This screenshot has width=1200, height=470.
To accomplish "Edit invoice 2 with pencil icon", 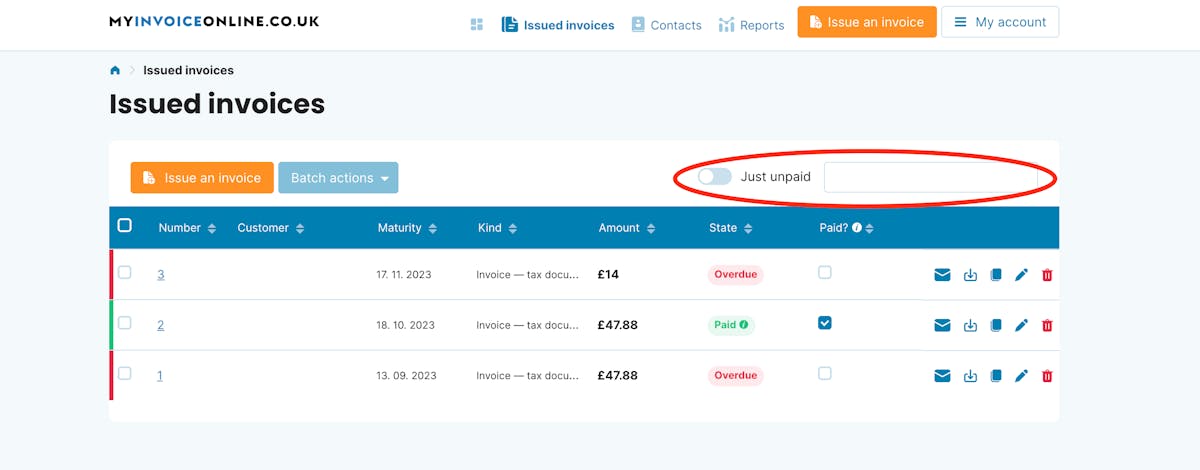I will pyautogui.click(x=1021, y=325).
